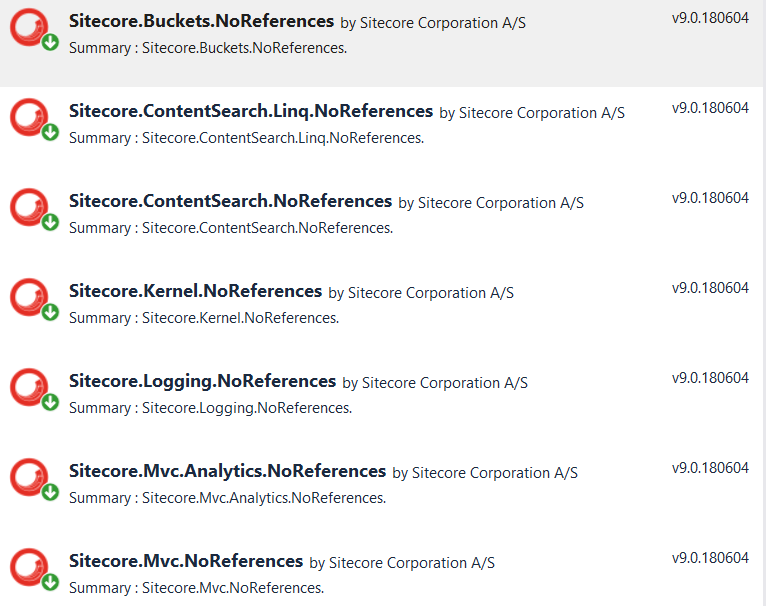Click version number beside Sitecore.Mvc.NoReferences

coord(710,558)
